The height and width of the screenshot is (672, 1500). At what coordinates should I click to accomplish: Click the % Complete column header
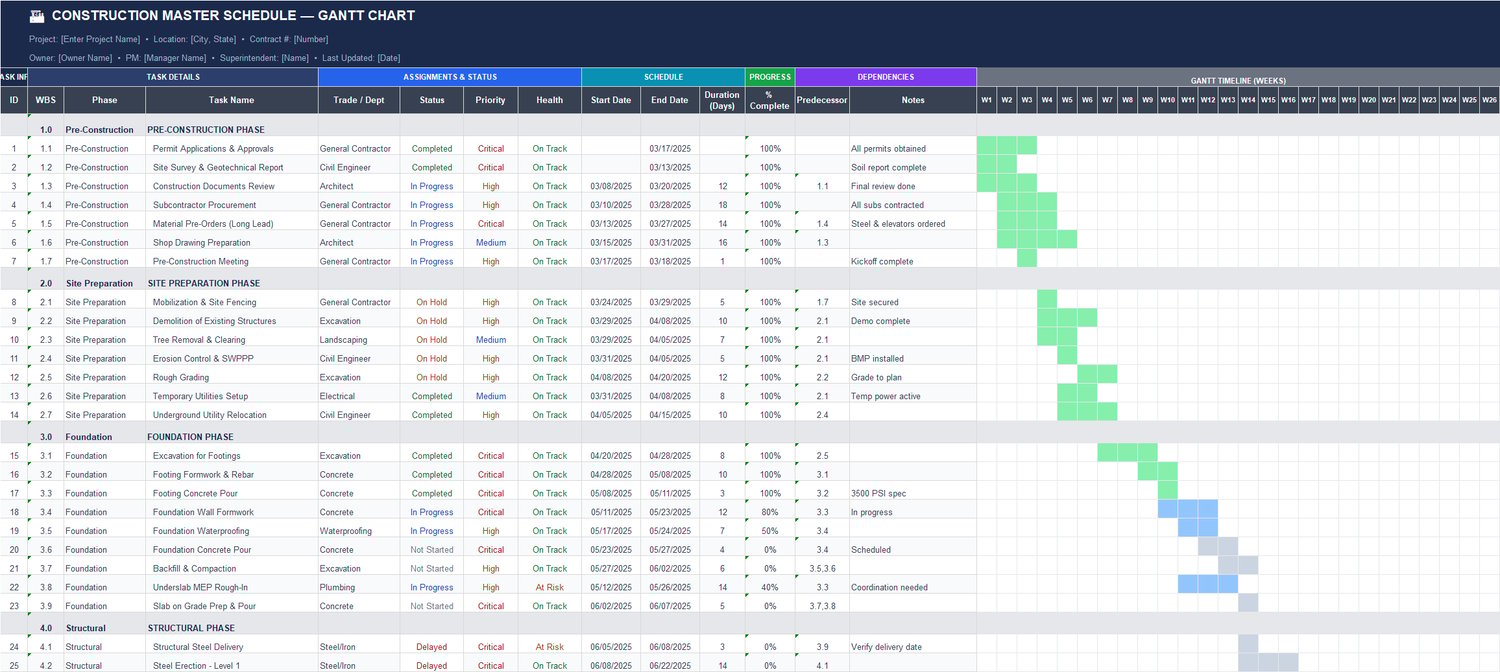[x=770, y=100]
